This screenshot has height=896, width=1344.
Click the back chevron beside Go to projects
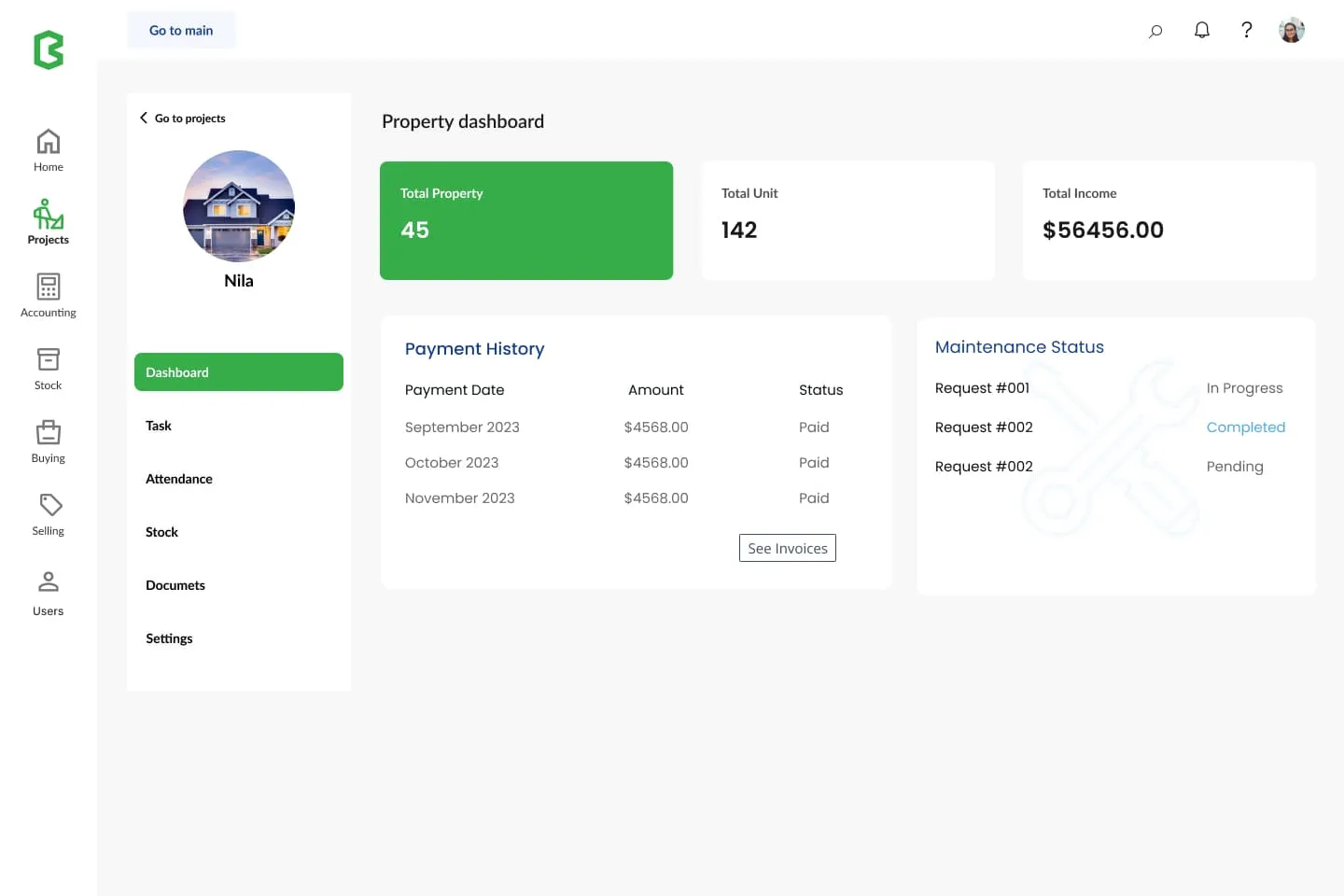point(144,118)
